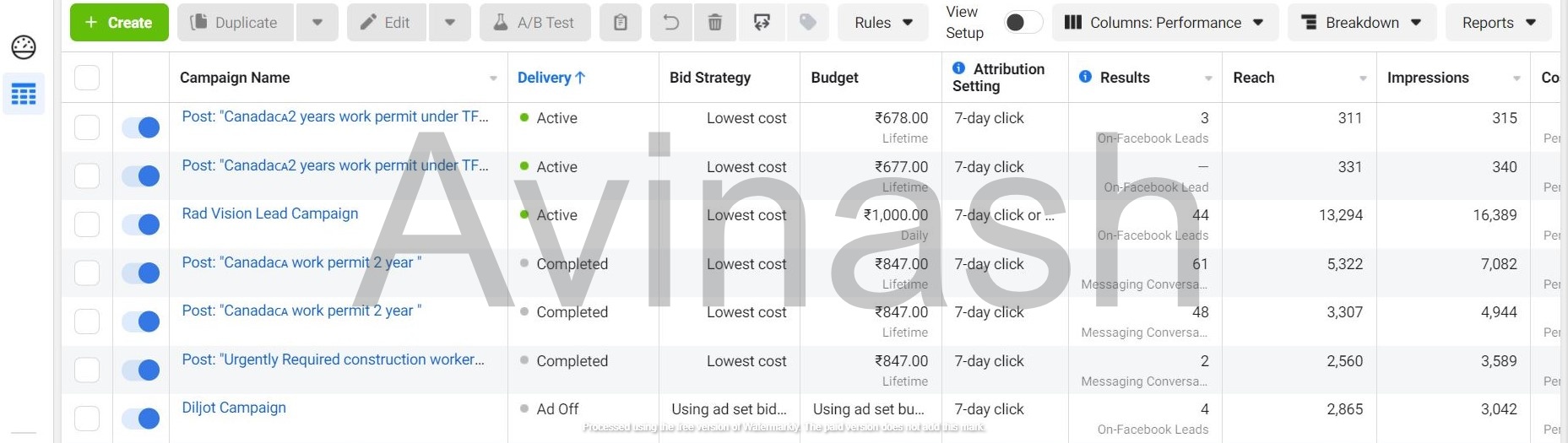This screenshot has width=1568, height=443.
Task: Click the tag label icon in toolbar
Action: coord(808,23)
